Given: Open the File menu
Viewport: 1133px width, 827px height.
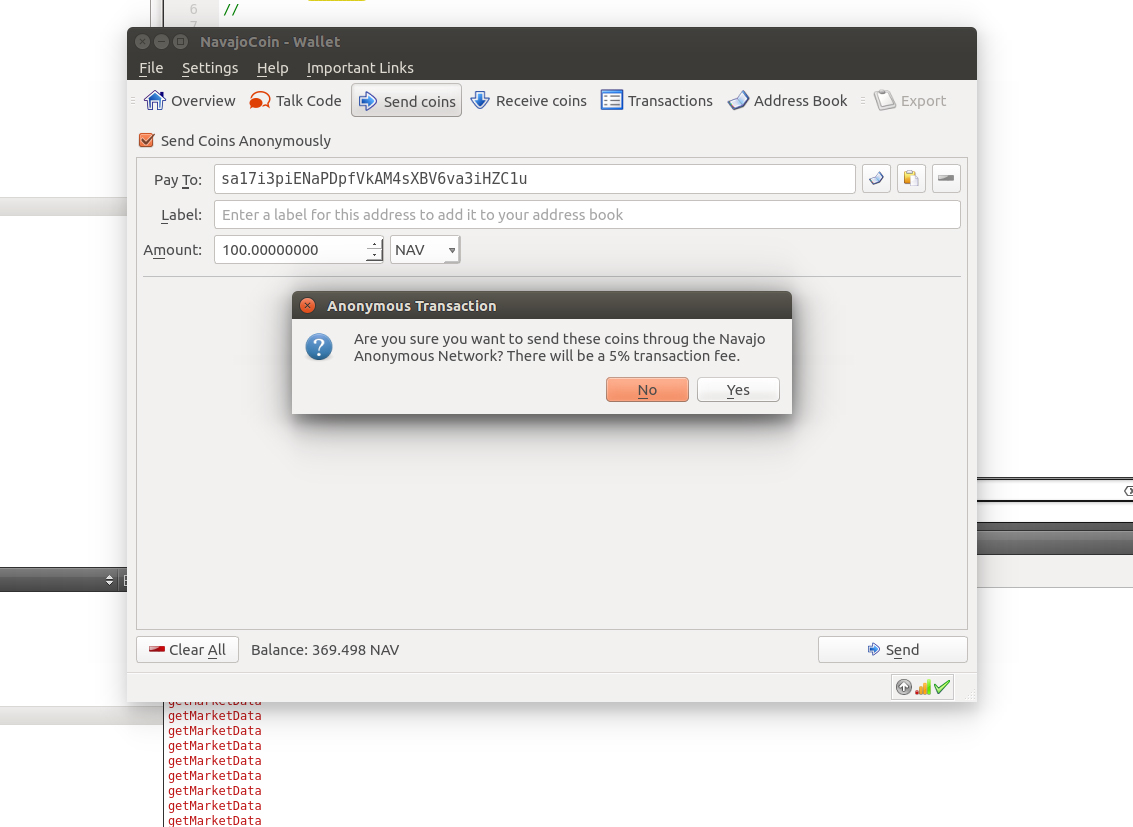Looking at the screenshot, I should tap(151, 68).
